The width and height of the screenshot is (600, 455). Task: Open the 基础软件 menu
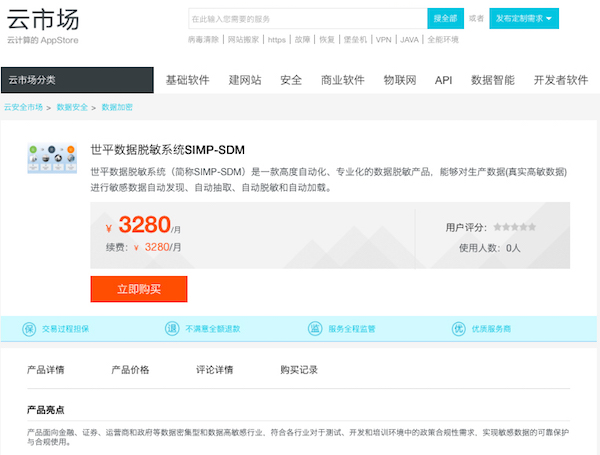[187, 80]
